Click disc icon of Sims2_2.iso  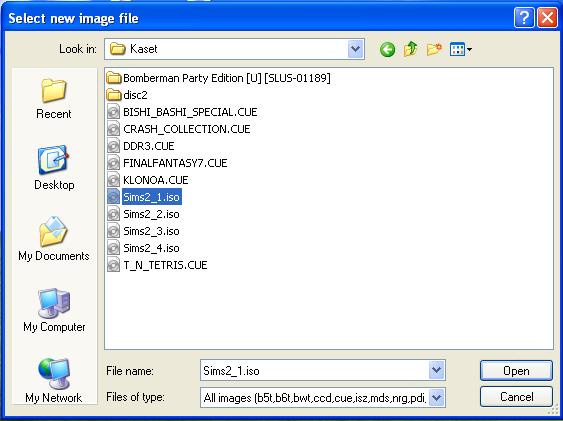pos(113,214)
